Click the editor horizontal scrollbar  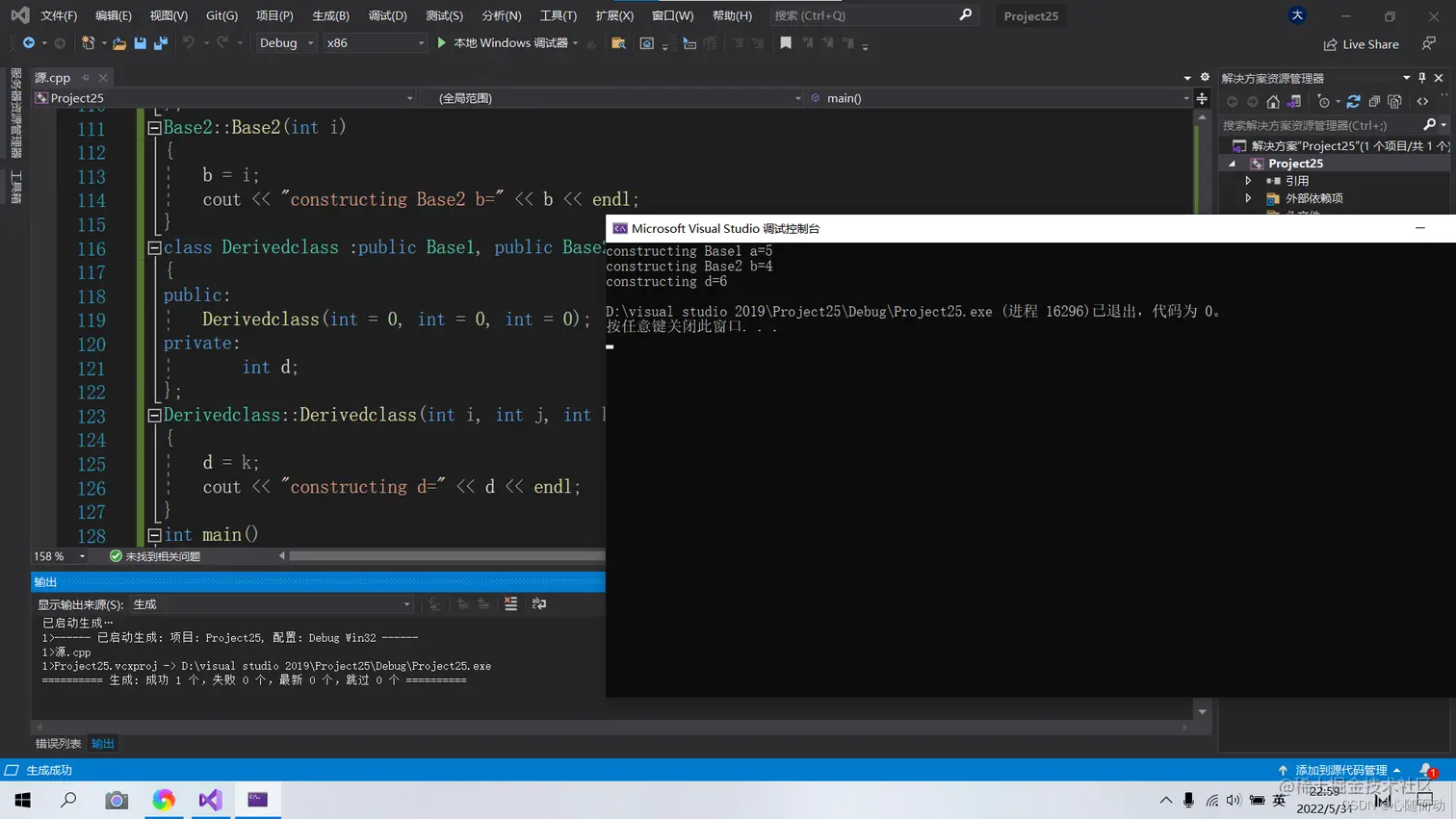[x=447, y=556]
